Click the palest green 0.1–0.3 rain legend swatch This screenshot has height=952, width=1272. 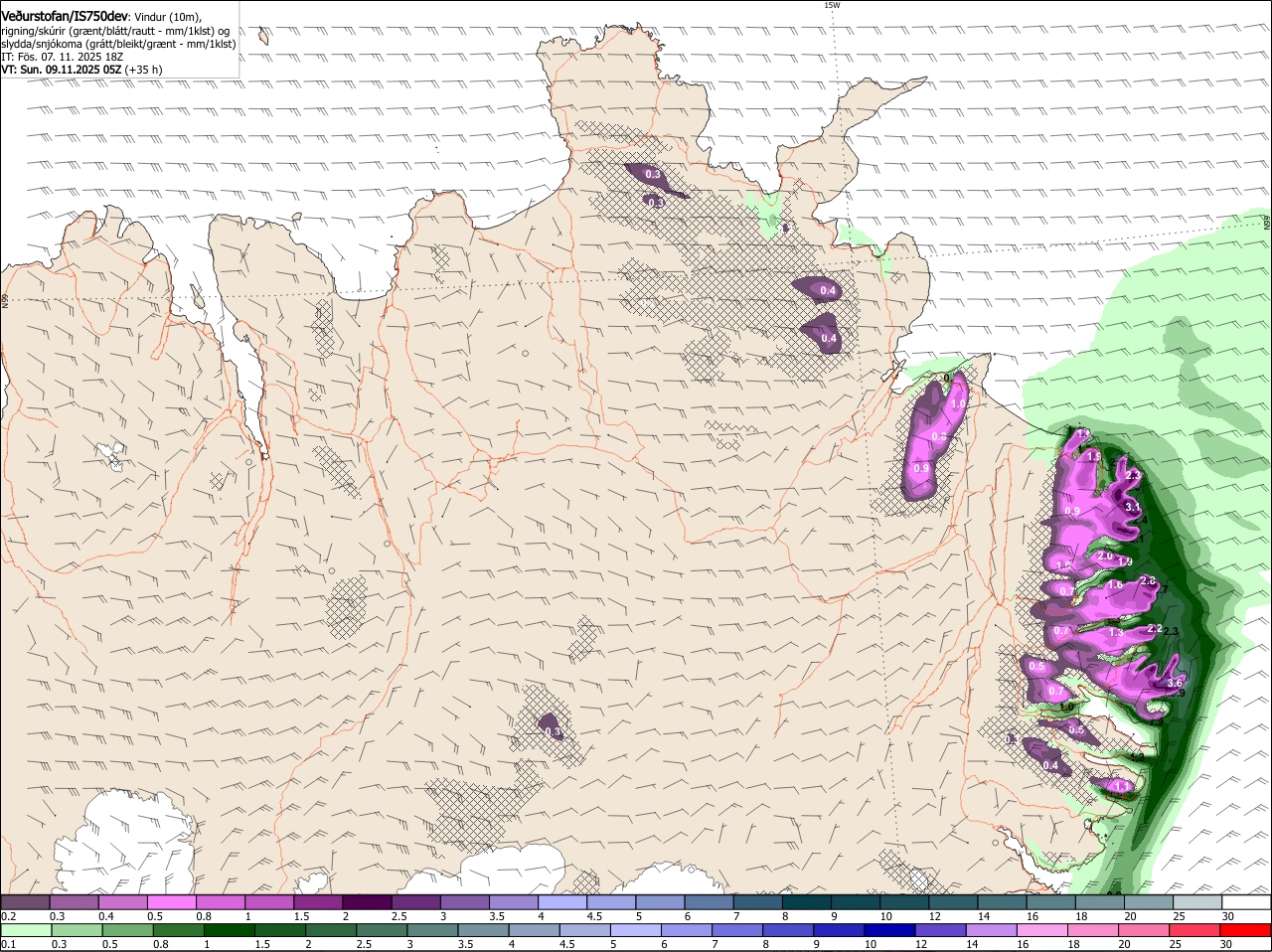(27, 930)
